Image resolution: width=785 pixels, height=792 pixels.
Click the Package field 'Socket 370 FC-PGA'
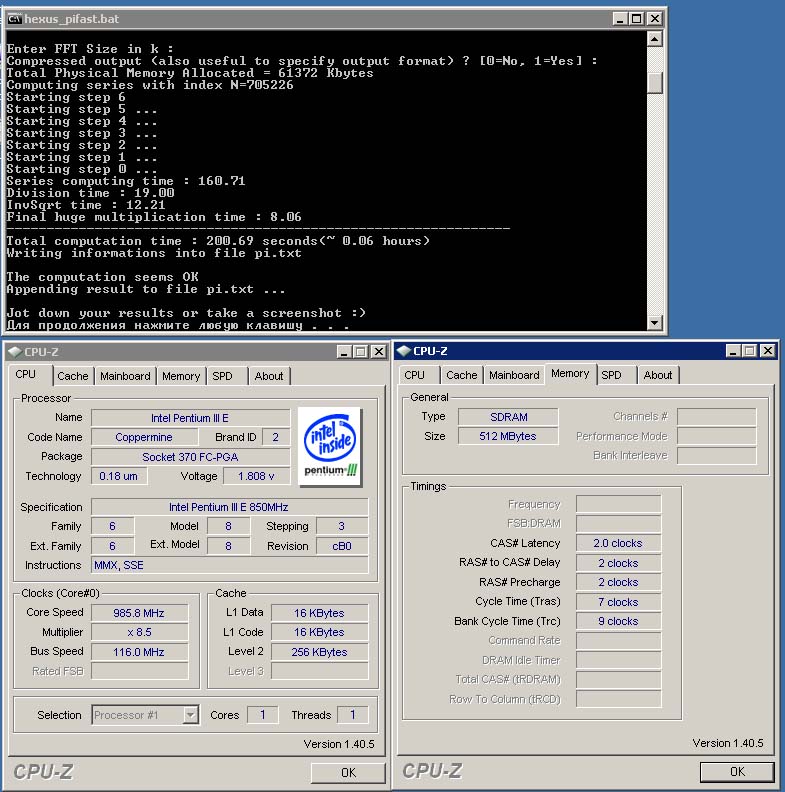[190, 457]
